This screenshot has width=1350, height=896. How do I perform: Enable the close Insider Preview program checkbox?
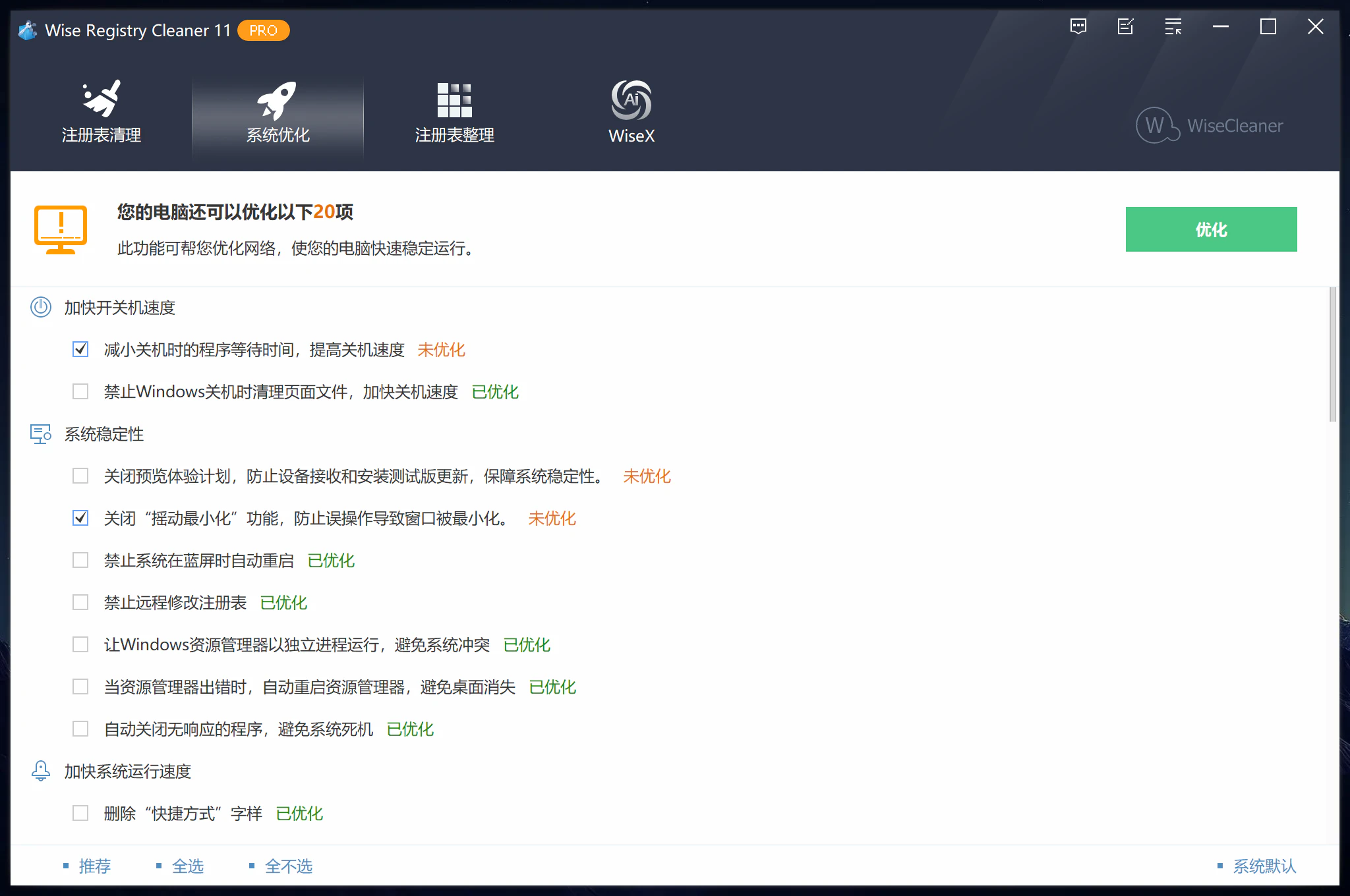pyautogui.click(x=80, y=476)
